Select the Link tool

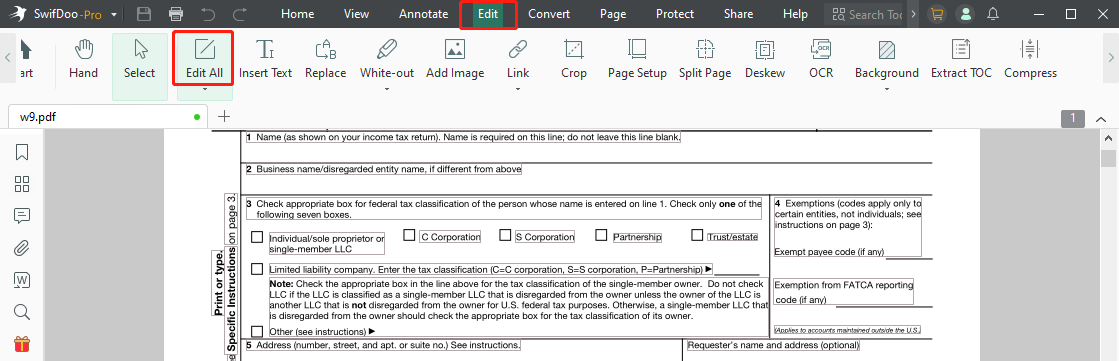pyautogui.click(x=517, y=59)
